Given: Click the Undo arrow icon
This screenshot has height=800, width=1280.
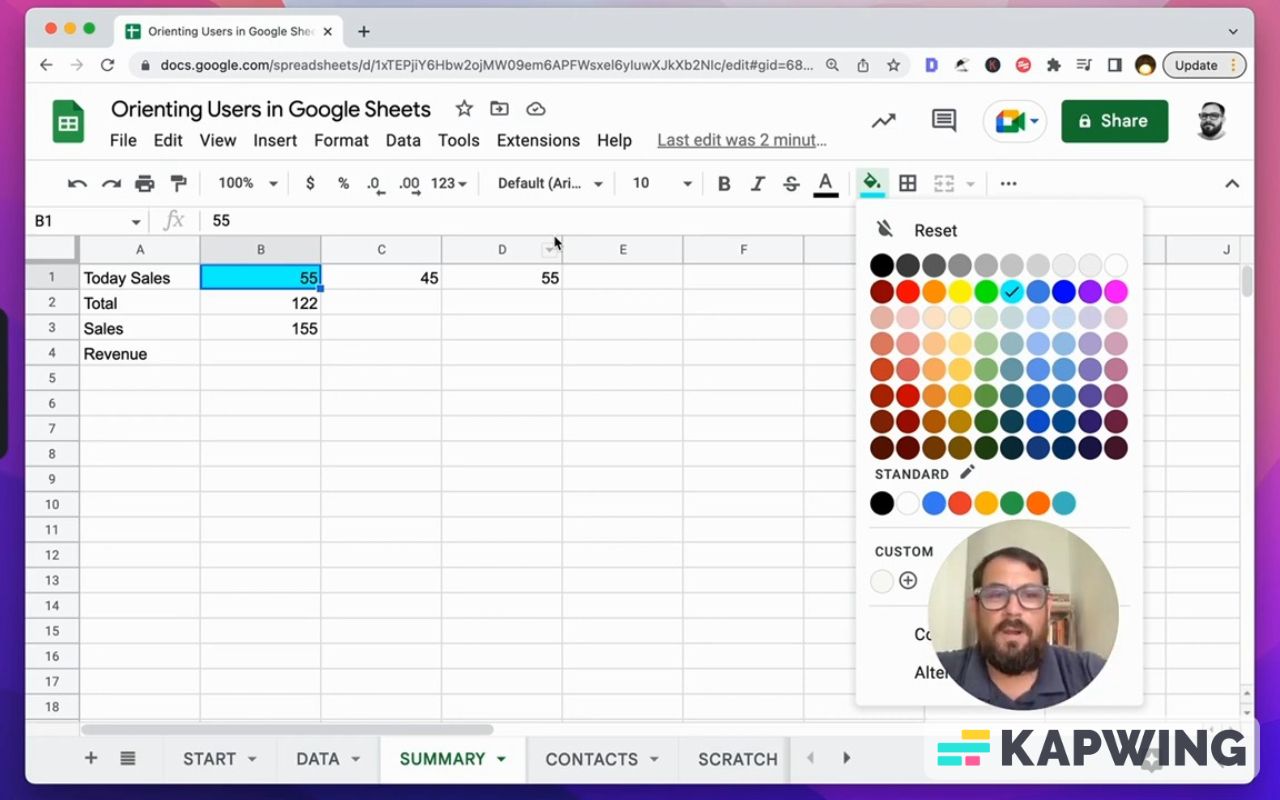Looking at the screenshot, I should (77, 184).
